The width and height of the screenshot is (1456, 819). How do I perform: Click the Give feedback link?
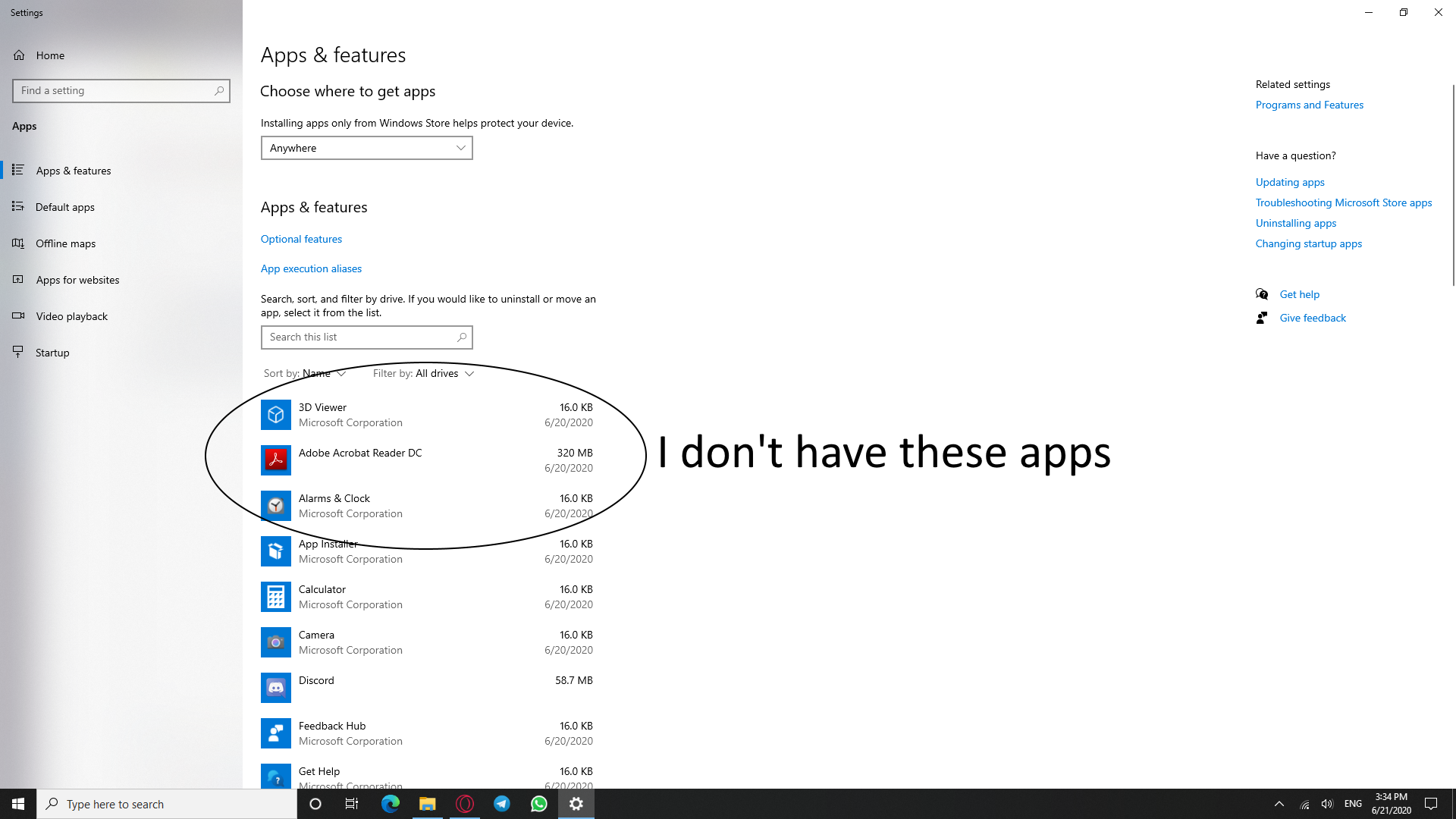[x=1313, y=318]
